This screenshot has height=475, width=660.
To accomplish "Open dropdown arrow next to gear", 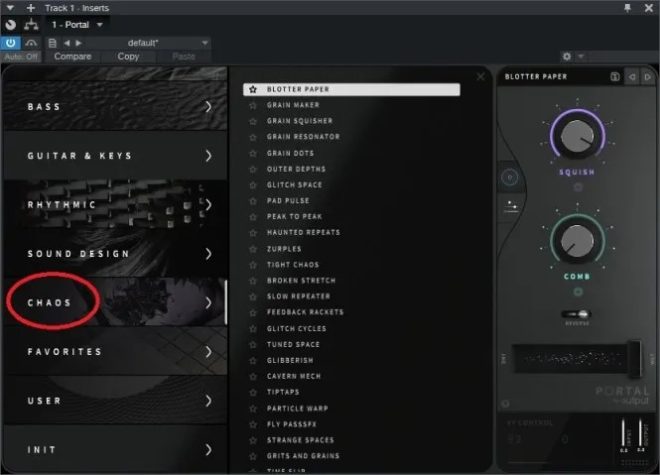I will point(581,56).
